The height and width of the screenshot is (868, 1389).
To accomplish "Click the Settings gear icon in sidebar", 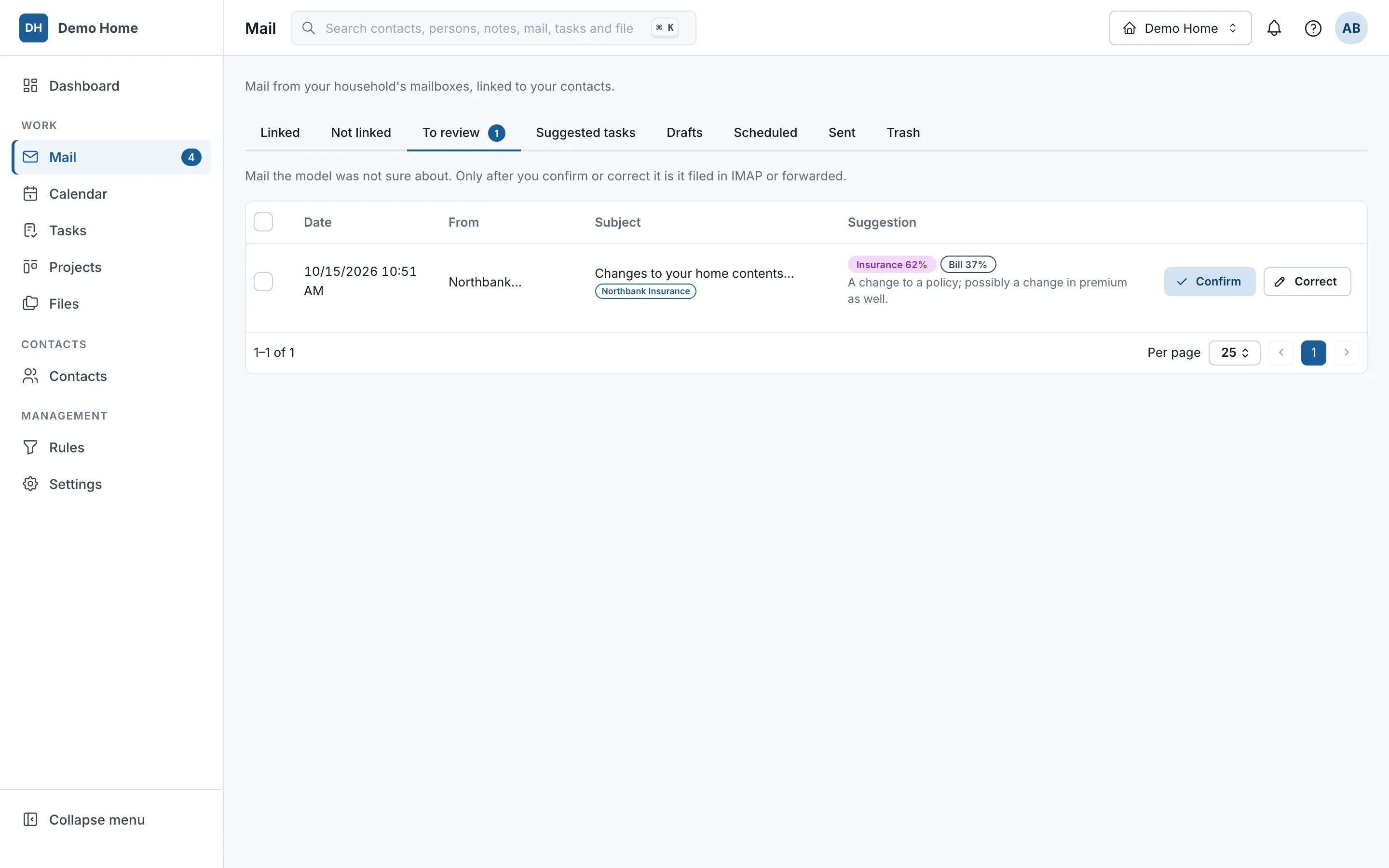I will (x=30, y=484).
